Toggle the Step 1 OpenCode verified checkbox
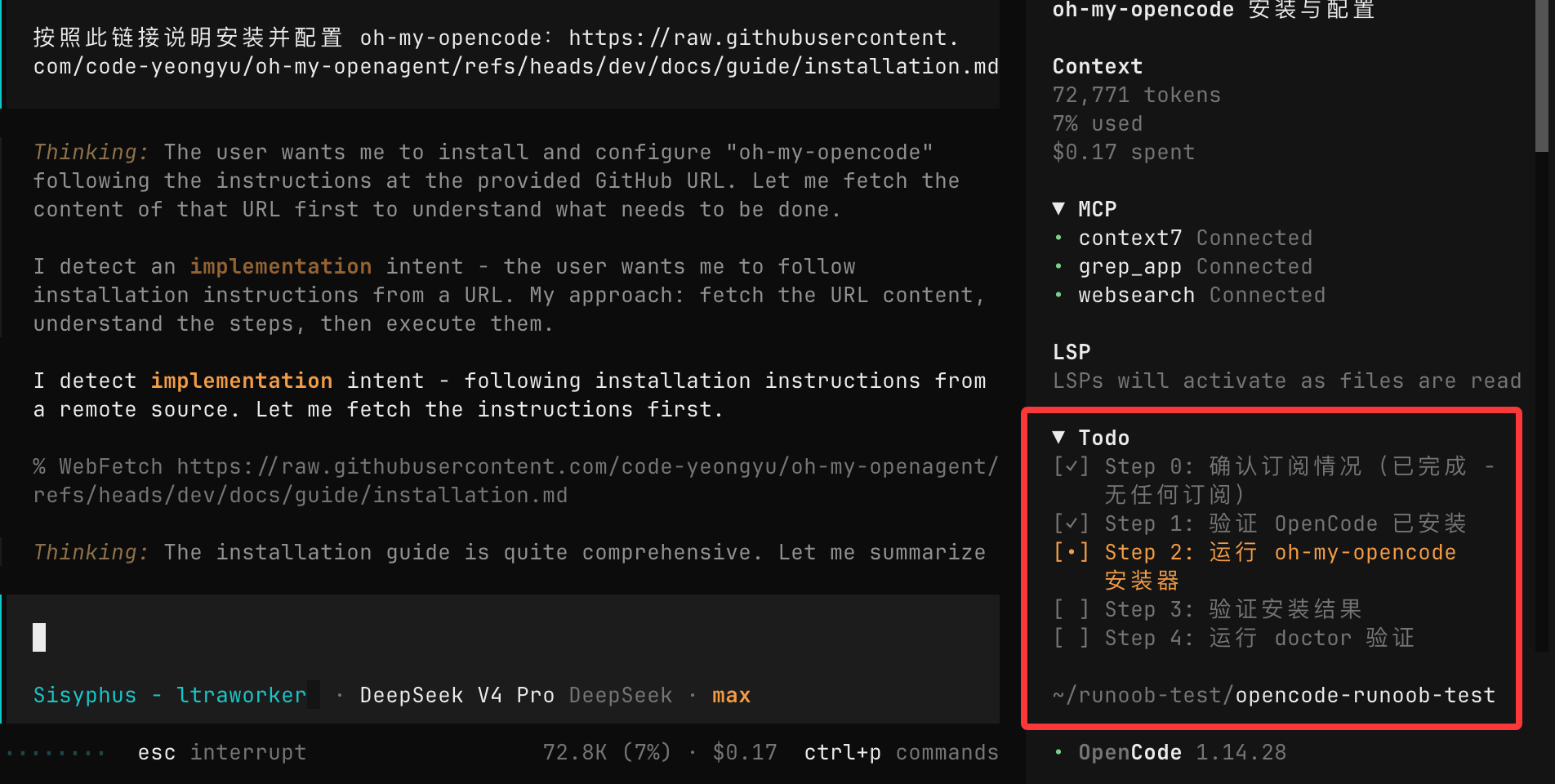Viewport: 1555px width, 784px height. pyautogui.click(x=1071, y=523)
